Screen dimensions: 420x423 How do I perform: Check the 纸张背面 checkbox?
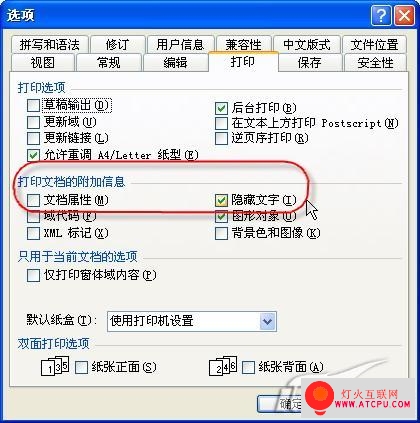248,368
